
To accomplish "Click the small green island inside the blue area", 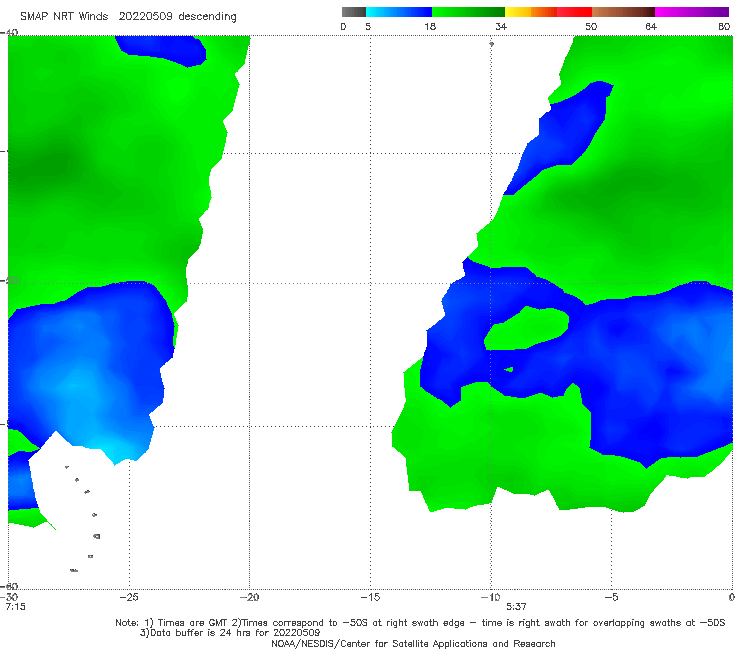I will (x=509, y=369).
